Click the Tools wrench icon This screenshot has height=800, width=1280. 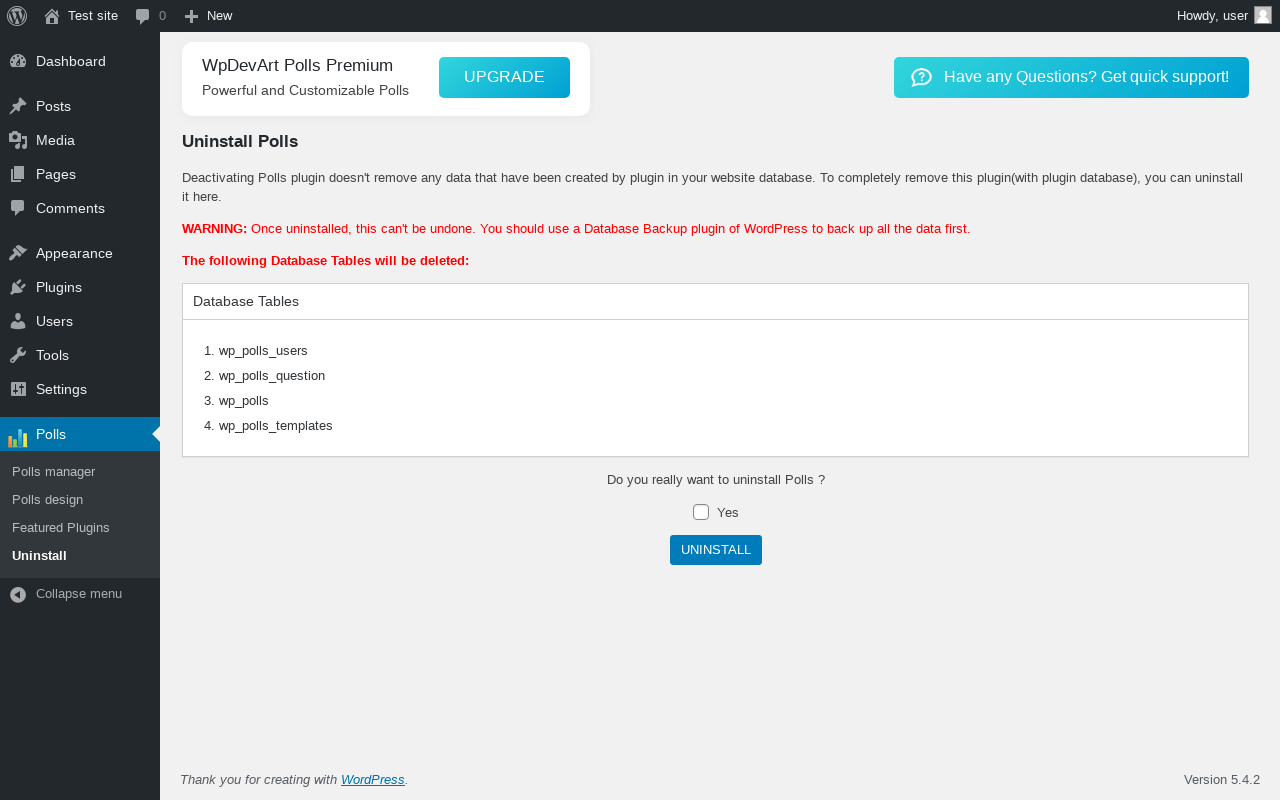[x=18, y=355]
